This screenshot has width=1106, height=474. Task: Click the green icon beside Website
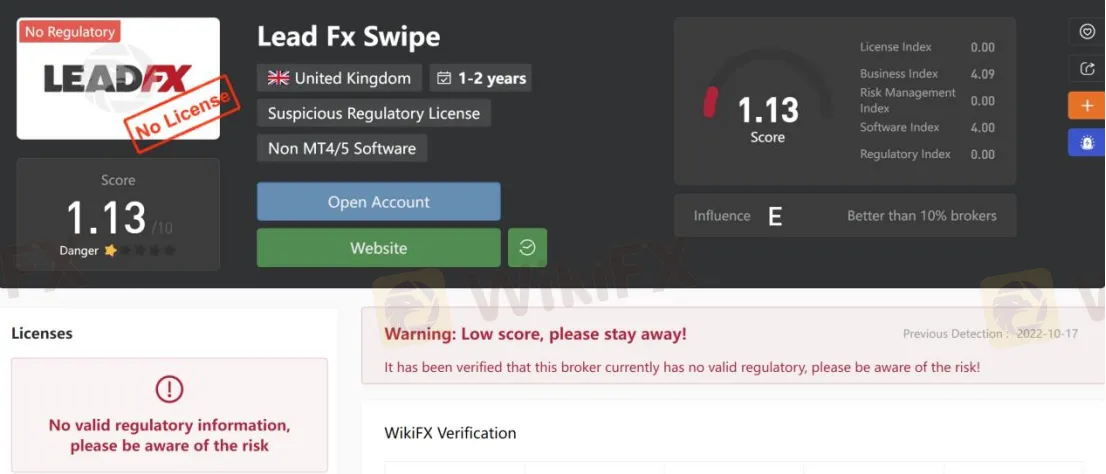[x=527, y=248]
